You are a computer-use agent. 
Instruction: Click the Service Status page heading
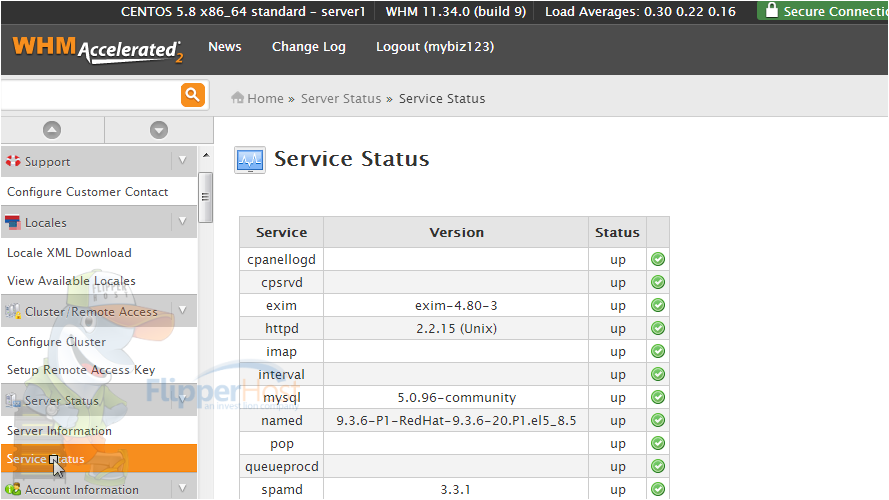pos(352,159)
